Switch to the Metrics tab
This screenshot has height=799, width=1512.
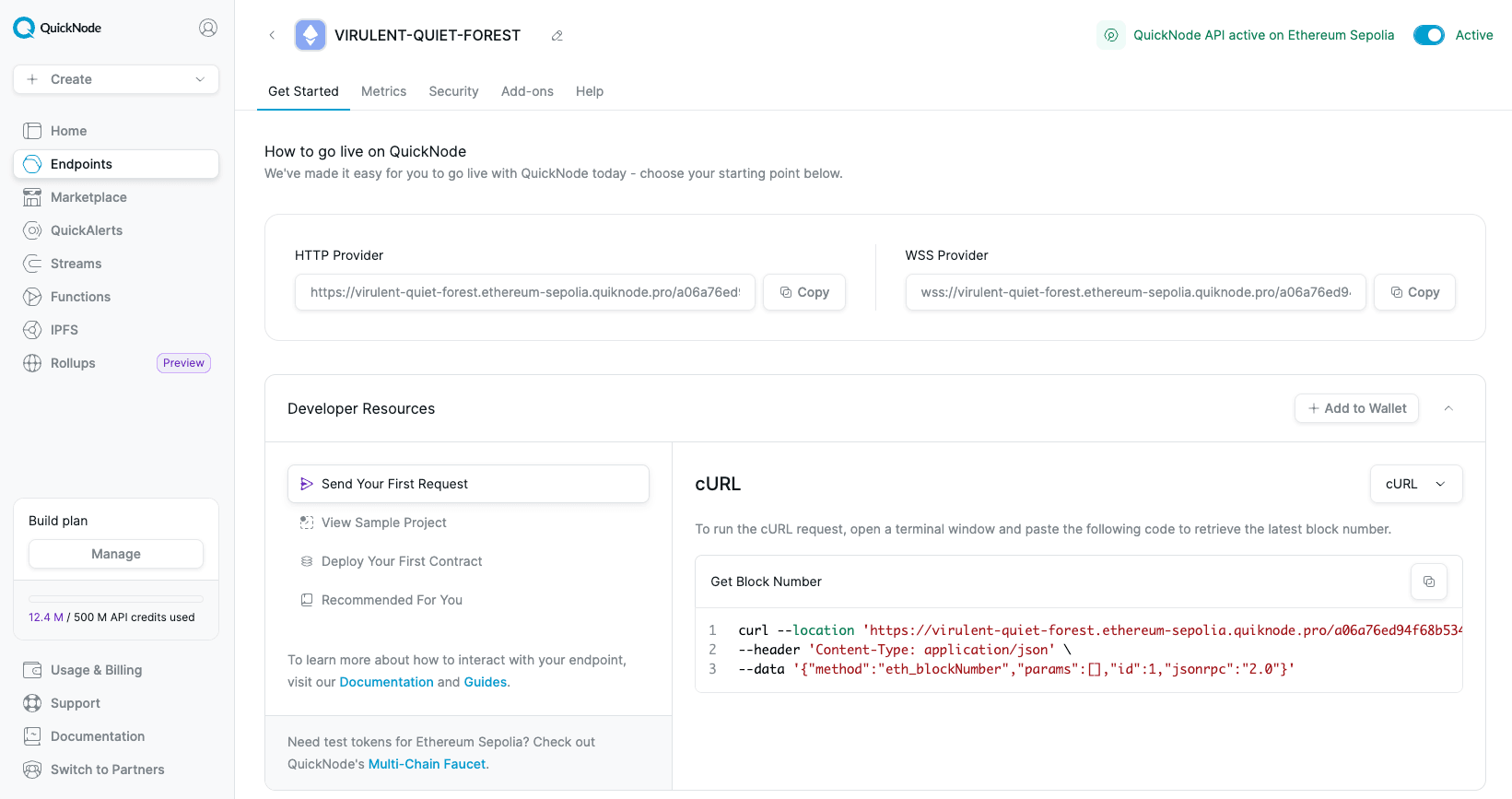click(383, 91)
